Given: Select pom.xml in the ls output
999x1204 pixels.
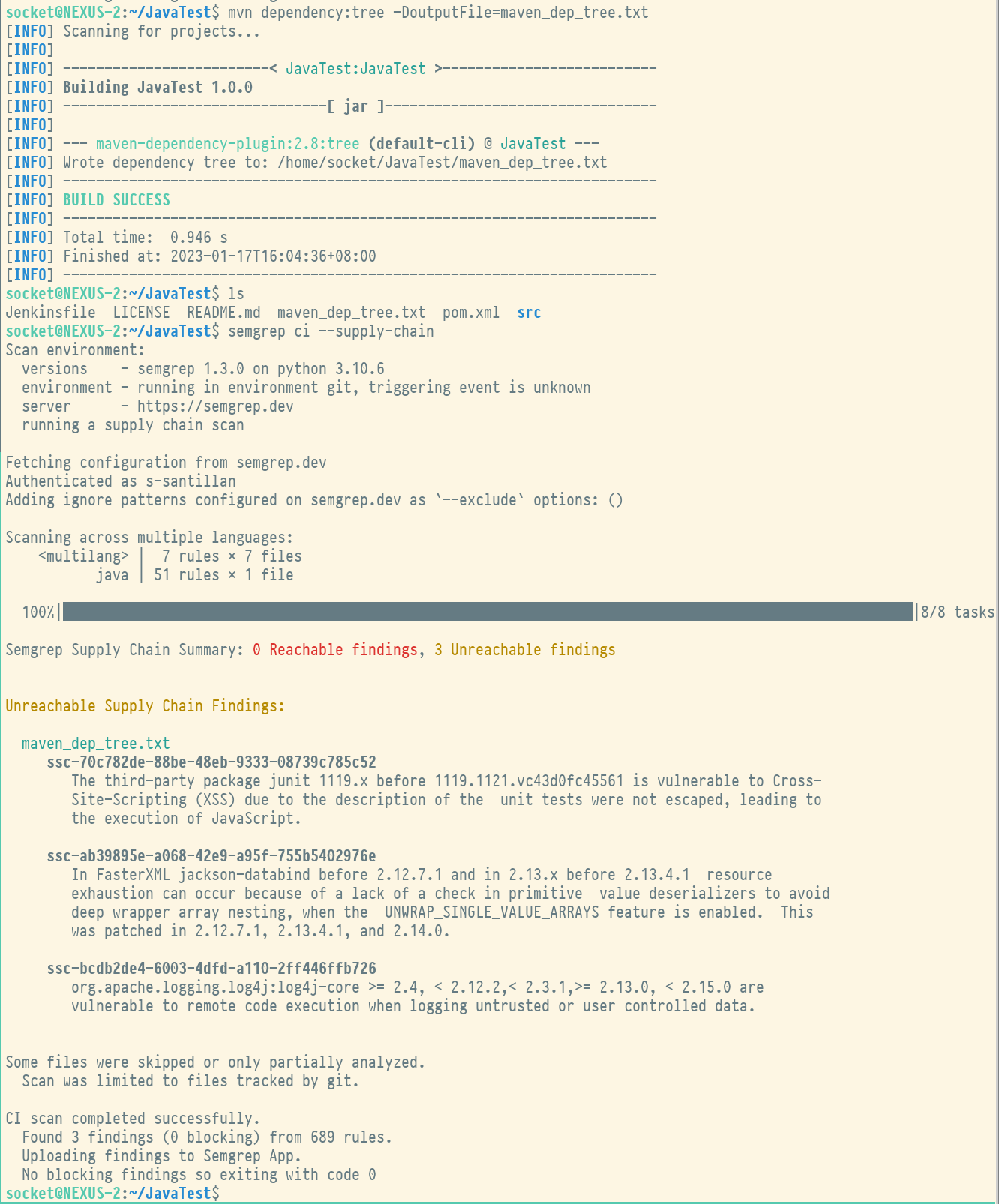Looking at the screenshot, I should (470, 313).
